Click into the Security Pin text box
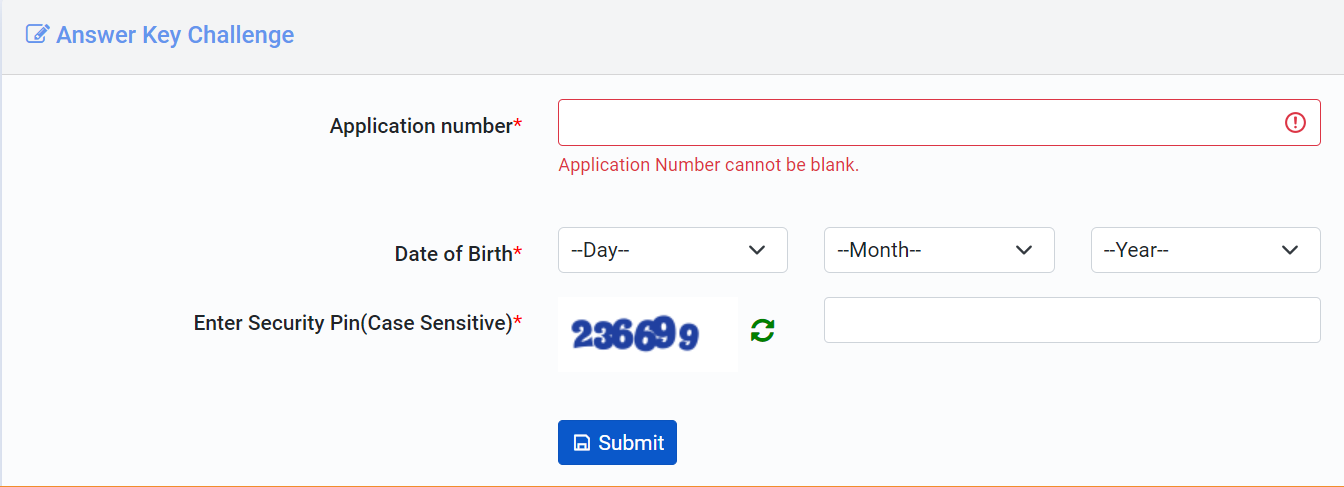 point(1071,320)
